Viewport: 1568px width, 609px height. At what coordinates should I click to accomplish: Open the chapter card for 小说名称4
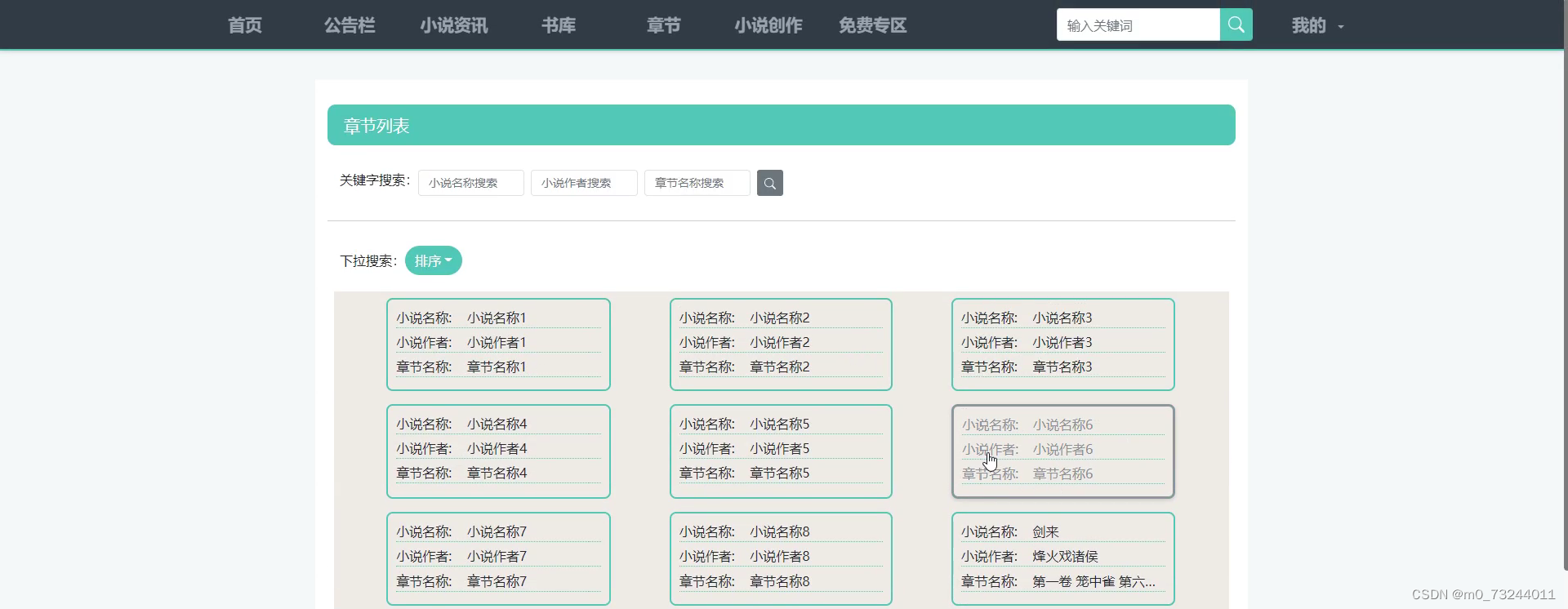coord(498,451)
